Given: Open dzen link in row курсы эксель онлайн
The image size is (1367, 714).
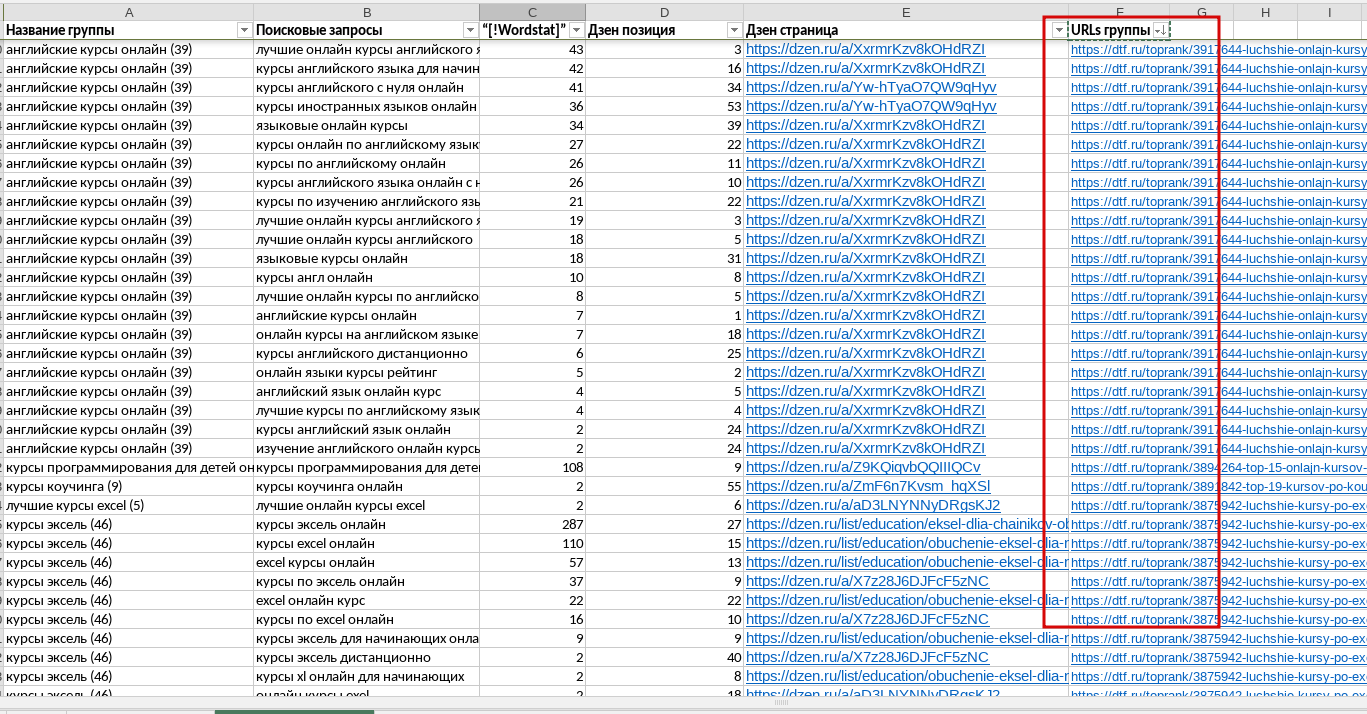Looking at the screenshot, I should tap(907, 524).
